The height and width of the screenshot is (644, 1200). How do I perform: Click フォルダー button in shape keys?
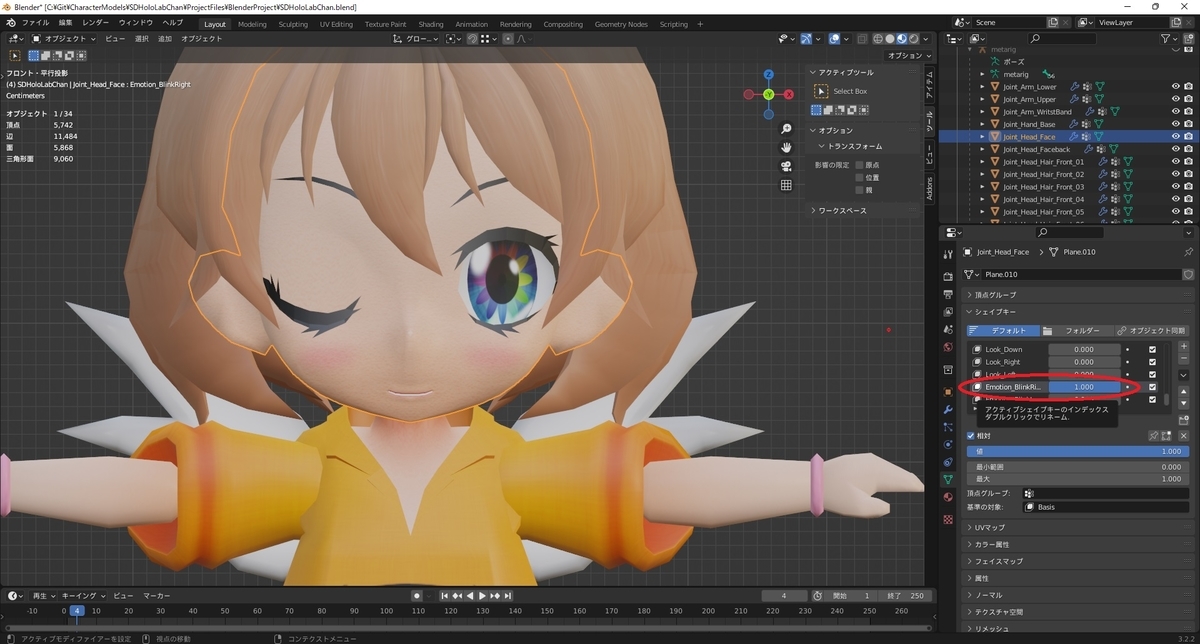click(x=1075, y=330)
